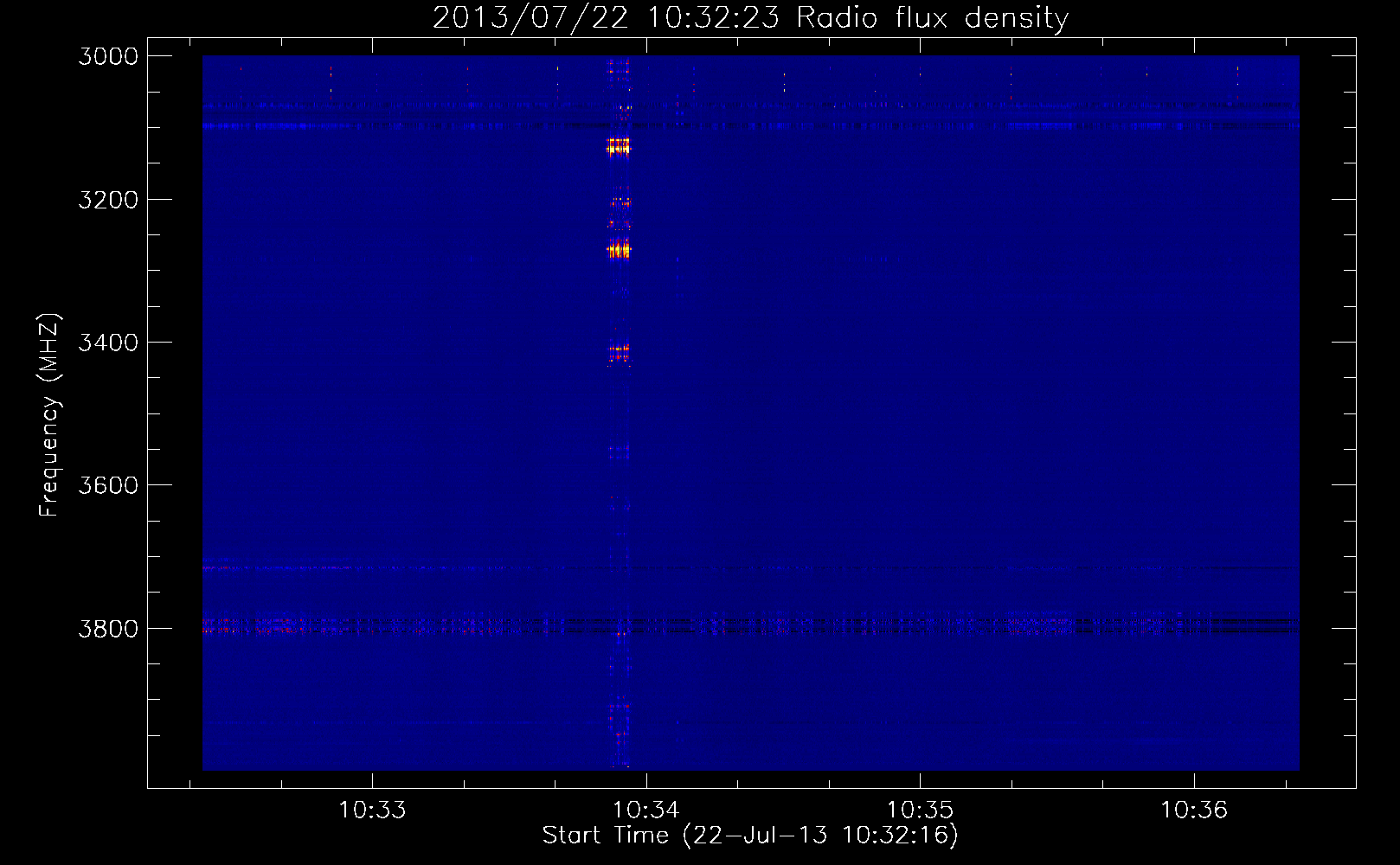
Task: Click the 3600 frequency axis label
Action: coord(108,485)
